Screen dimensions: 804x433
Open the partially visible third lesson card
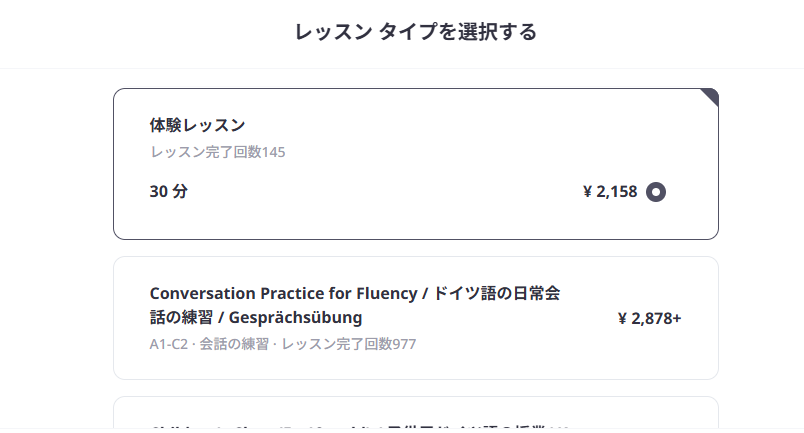coord(416,412)
